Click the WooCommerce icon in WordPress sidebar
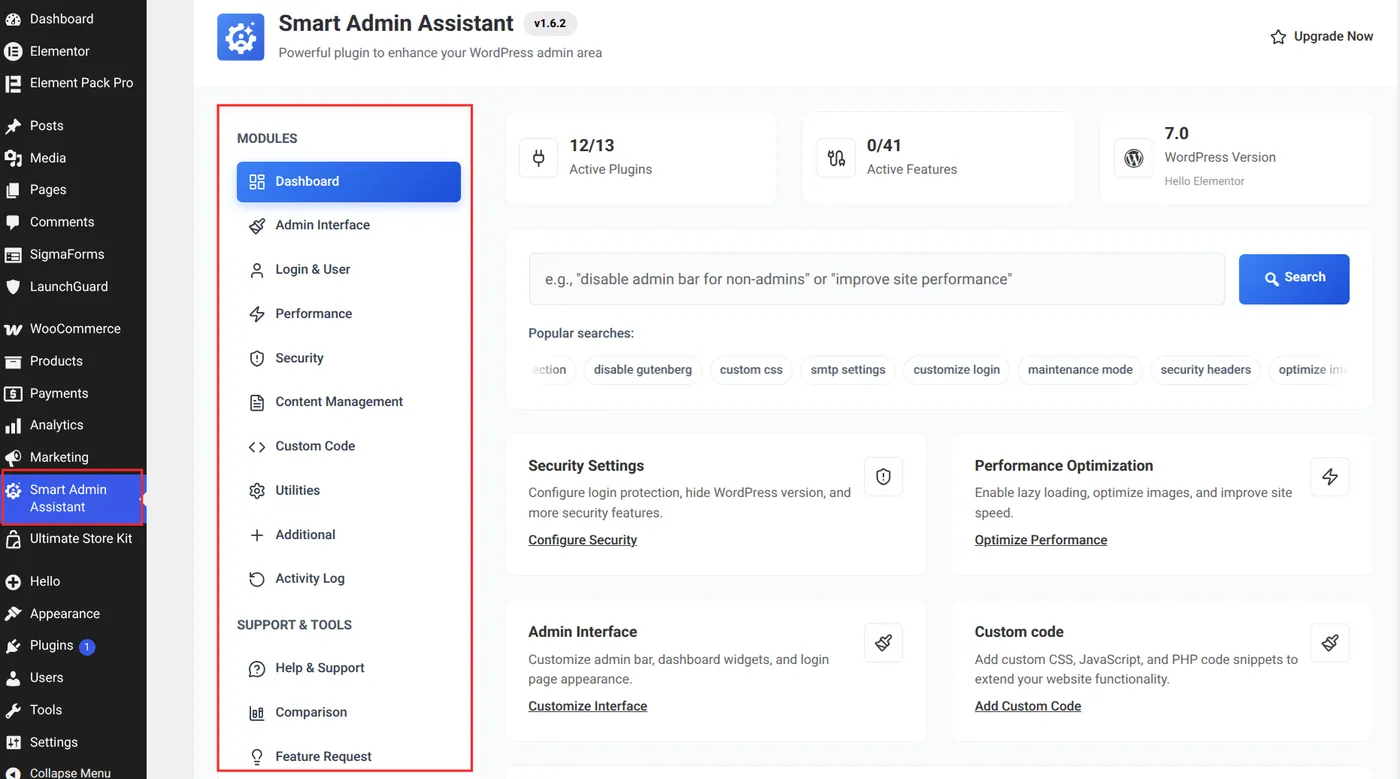 pyautogui.click(x=13, y=329)
